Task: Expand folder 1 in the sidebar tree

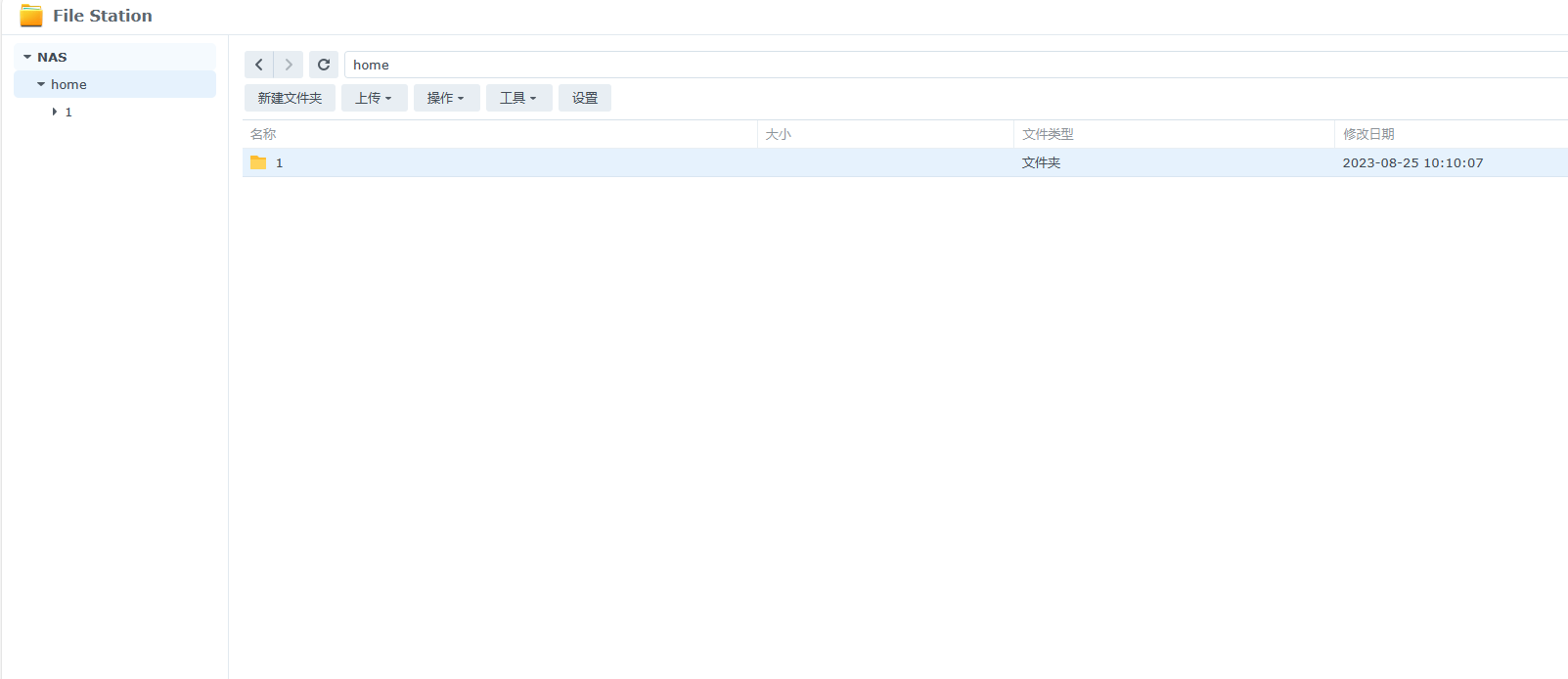Action: (x=55, y=113)
